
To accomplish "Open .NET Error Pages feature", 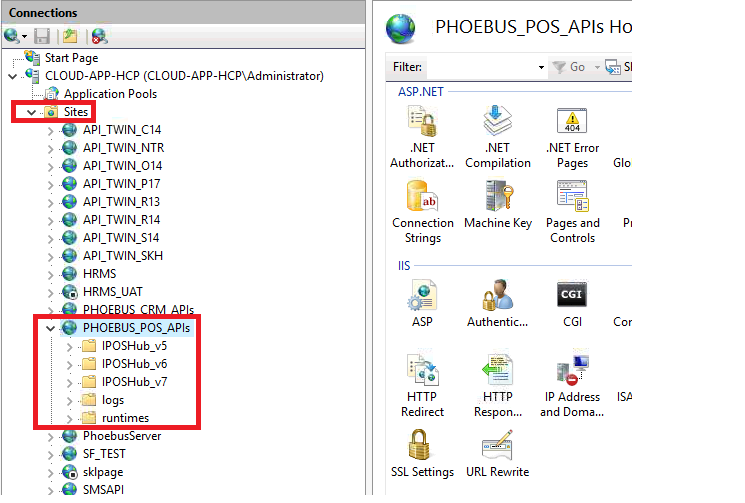I will [572, 127].
